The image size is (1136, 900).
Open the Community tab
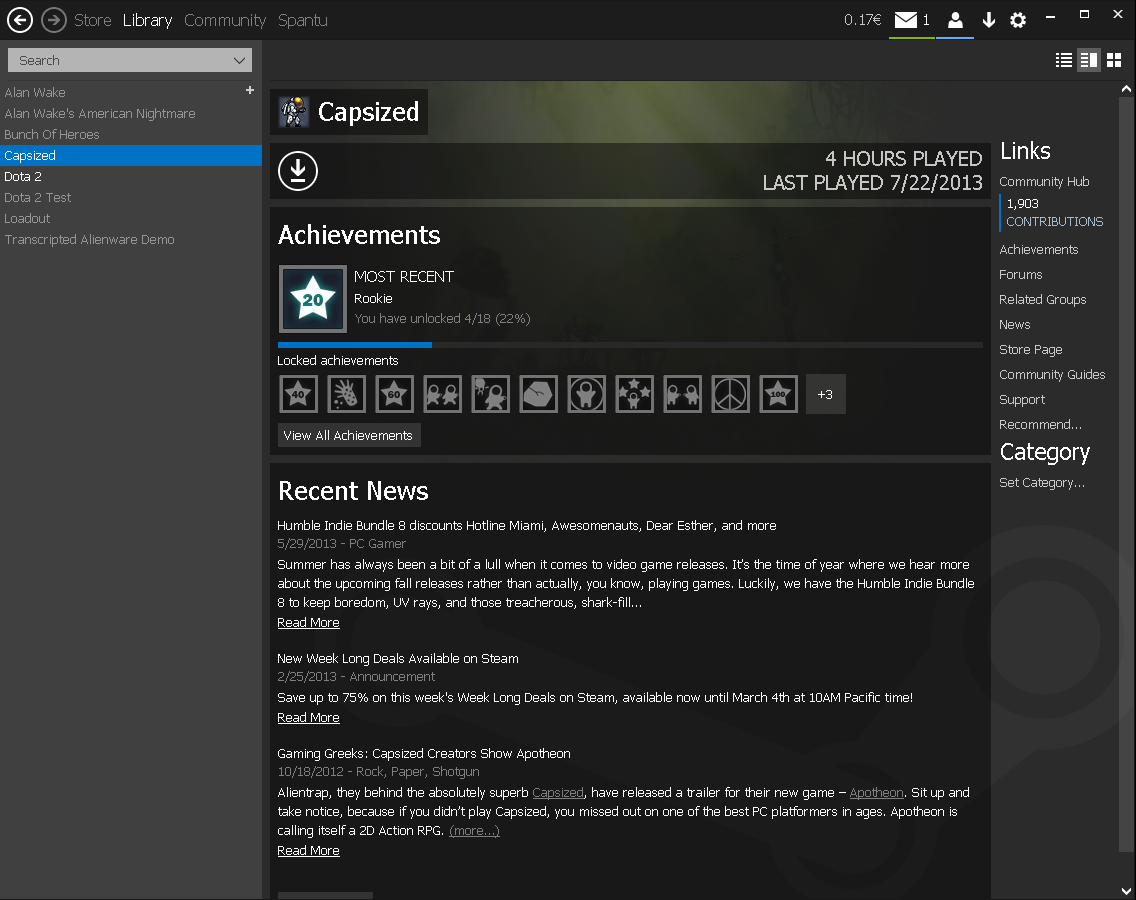click(x=225, y=20)
